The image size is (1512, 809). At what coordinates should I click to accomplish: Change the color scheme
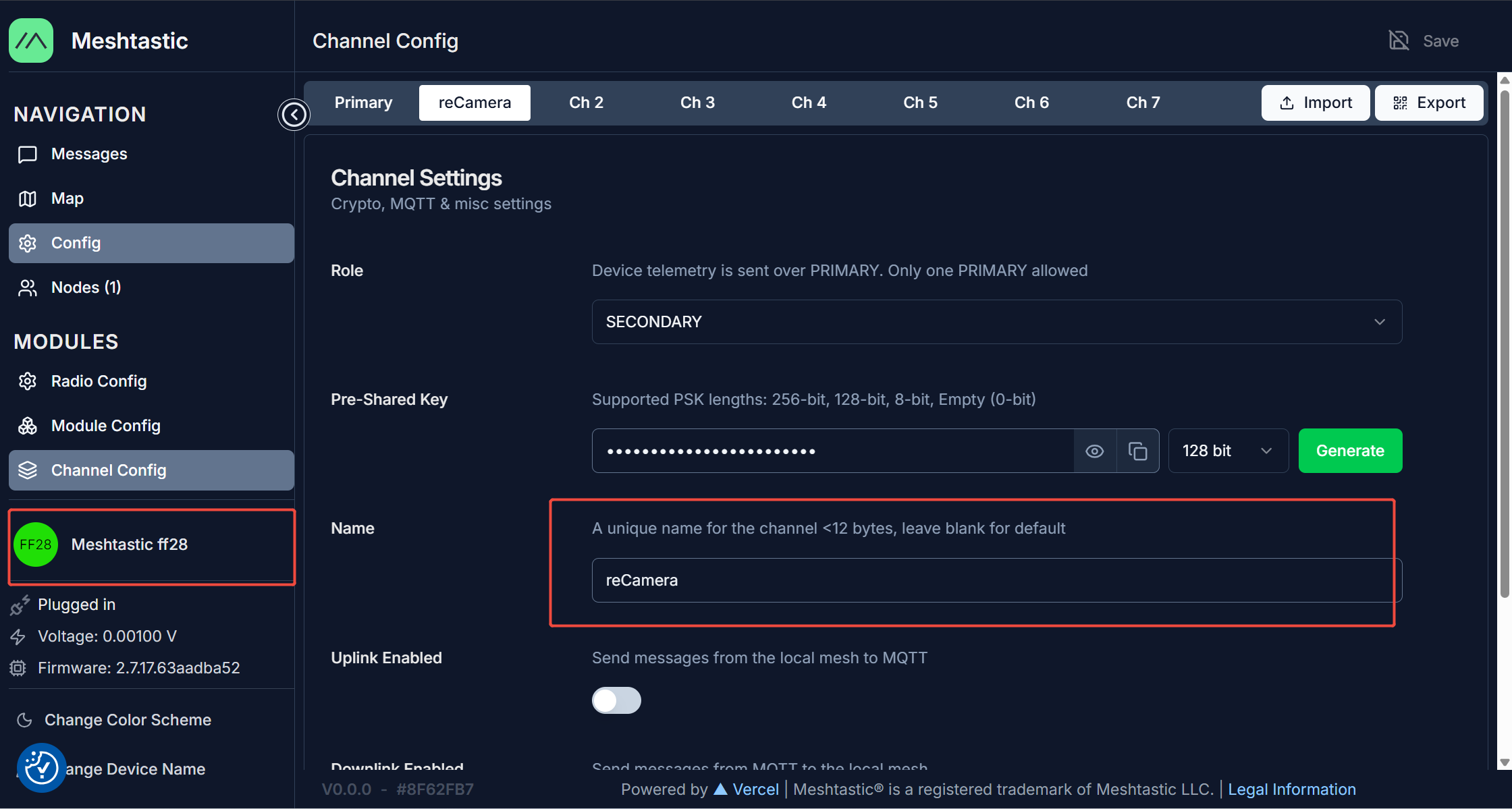(x=128, y=720)
